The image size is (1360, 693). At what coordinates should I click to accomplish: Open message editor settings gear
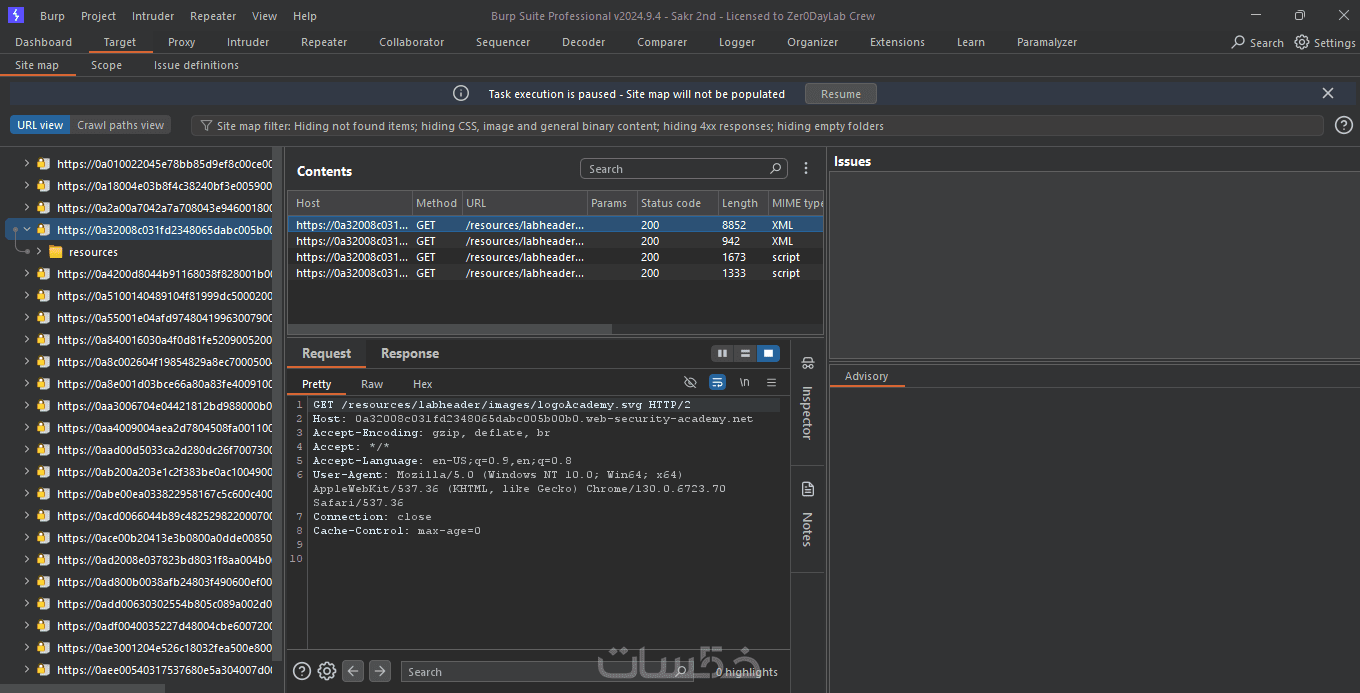(x=327, y=672)
